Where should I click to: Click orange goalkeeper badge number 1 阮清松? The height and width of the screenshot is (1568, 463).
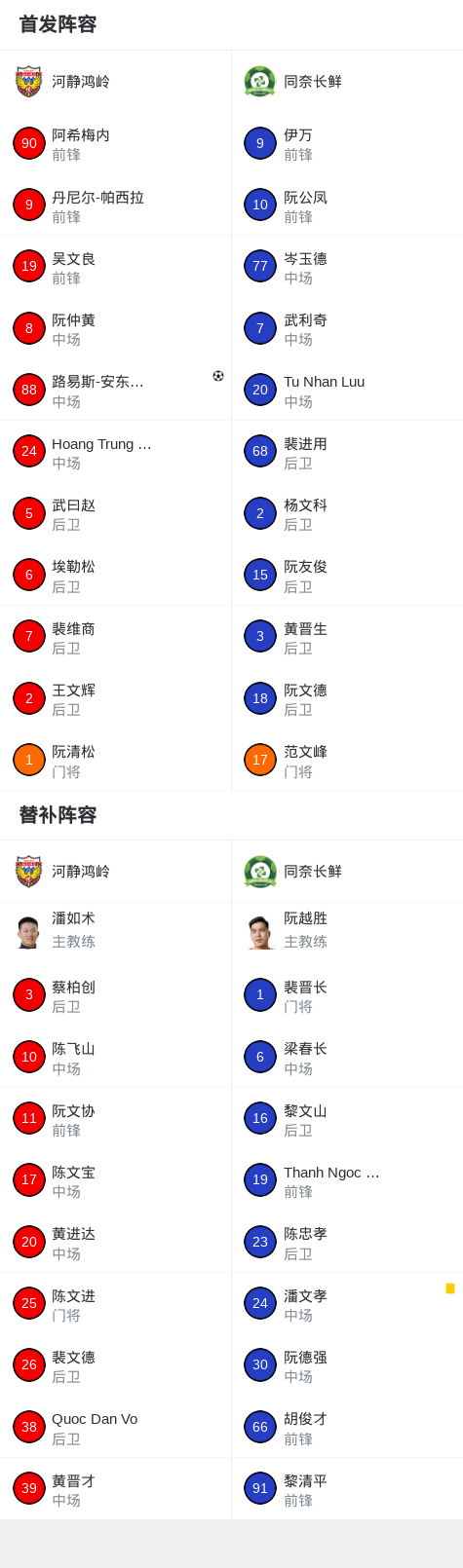[29, 760]
